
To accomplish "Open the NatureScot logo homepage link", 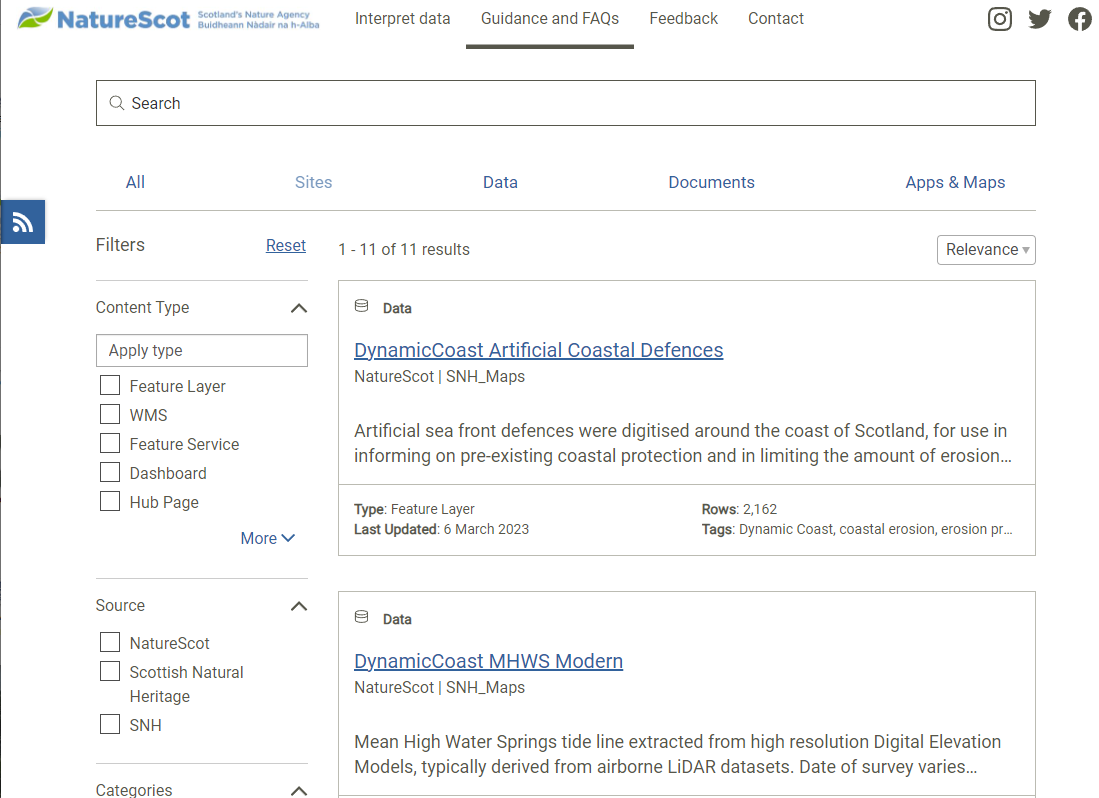I will click(x=168, y=19).
